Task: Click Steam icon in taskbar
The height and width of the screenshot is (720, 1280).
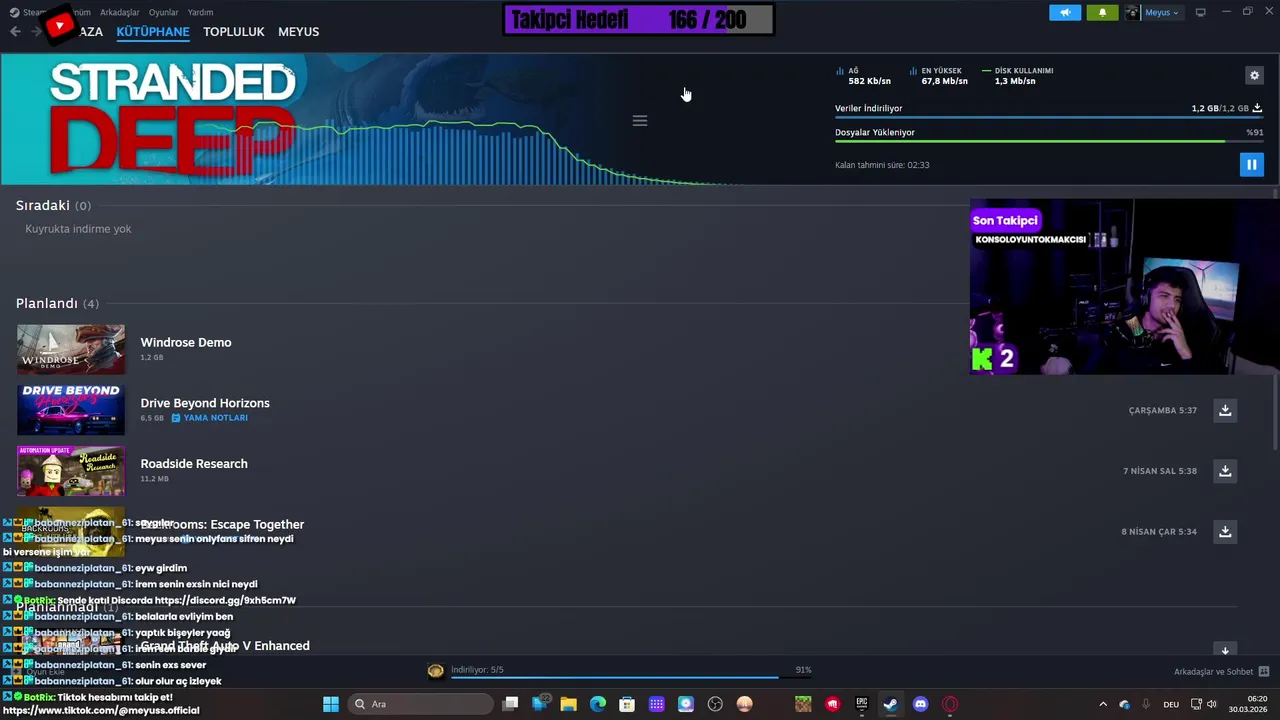Action: 890,704
